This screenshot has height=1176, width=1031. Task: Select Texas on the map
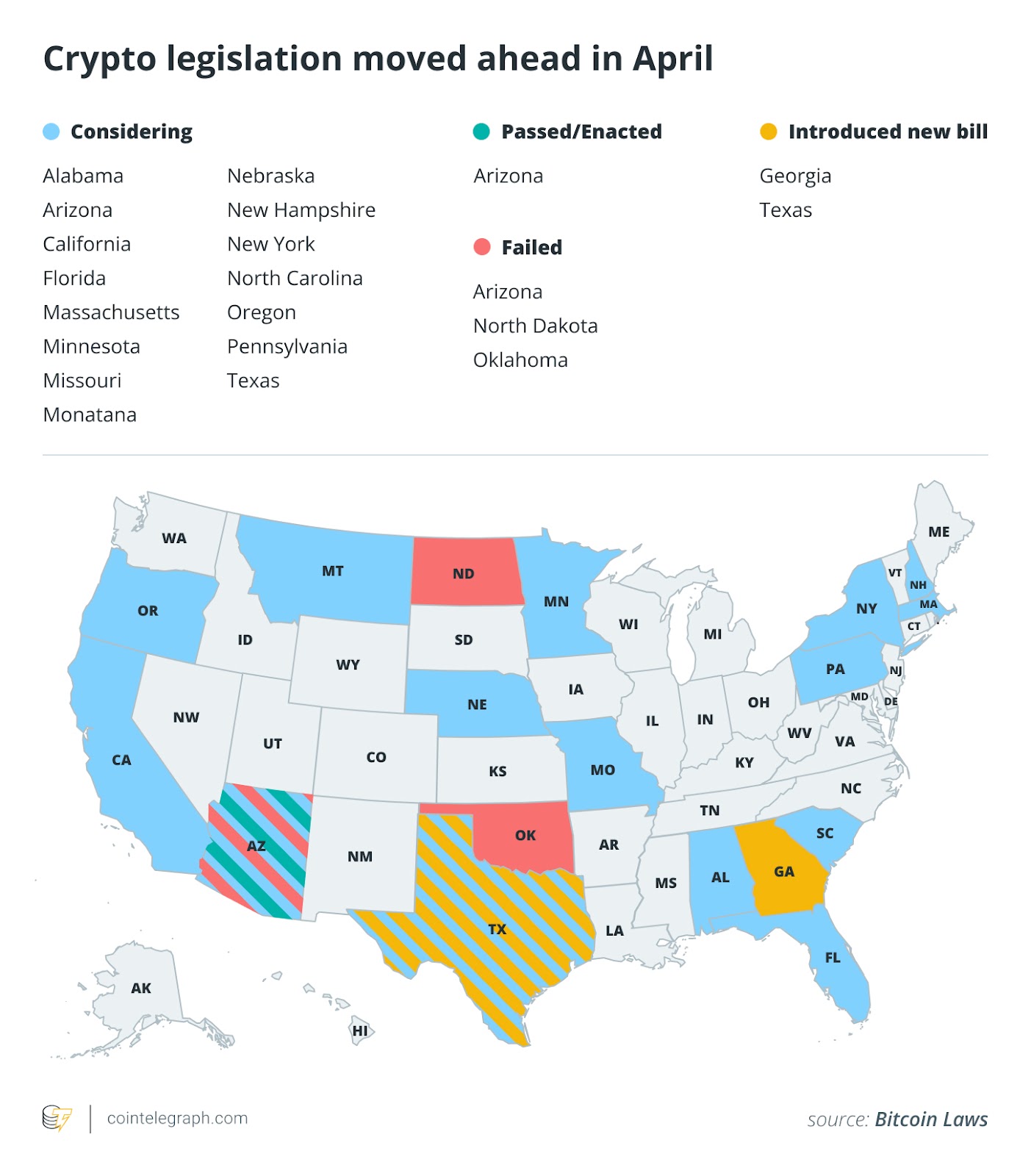pos(497,929)
